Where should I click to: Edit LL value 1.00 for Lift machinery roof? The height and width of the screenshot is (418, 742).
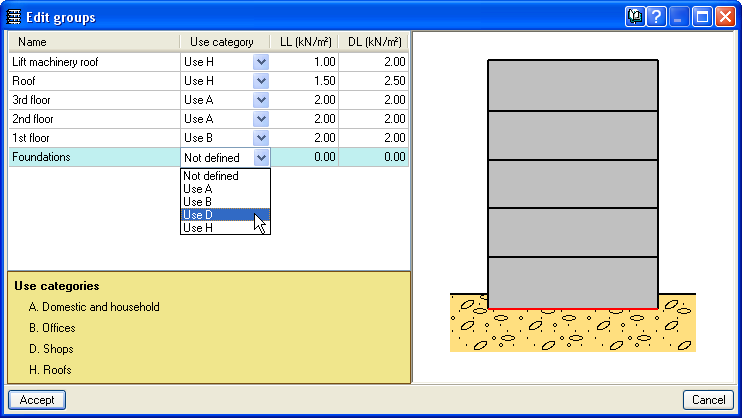click(x=305, y=62)
